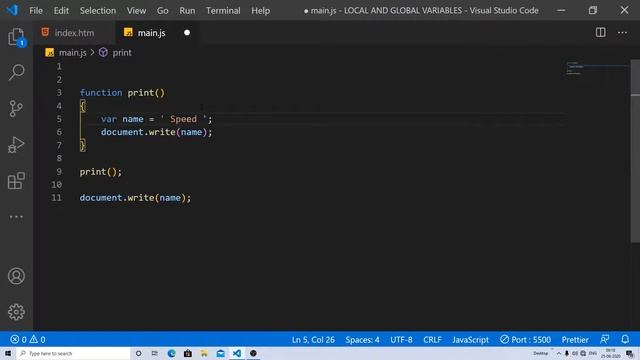640x360 pixels.
Task: Click the clock in the system tray
Action: [x=611, y=353]
